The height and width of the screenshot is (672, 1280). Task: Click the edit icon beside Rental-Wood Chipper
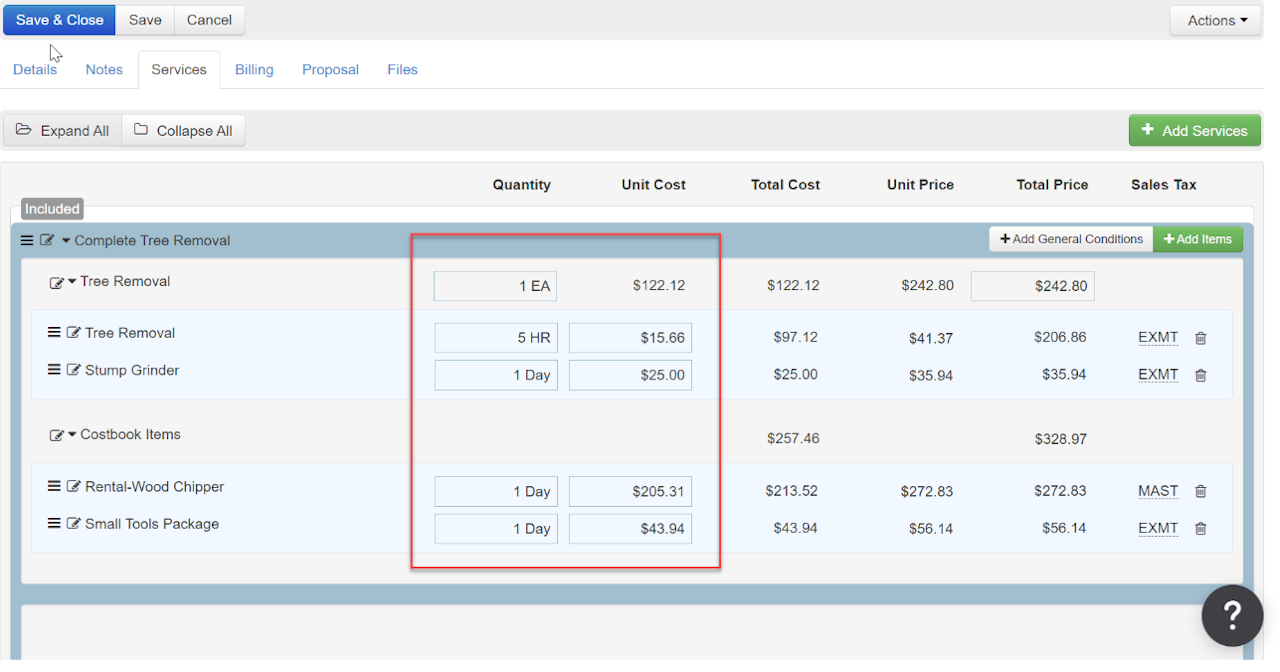(73, 487)
